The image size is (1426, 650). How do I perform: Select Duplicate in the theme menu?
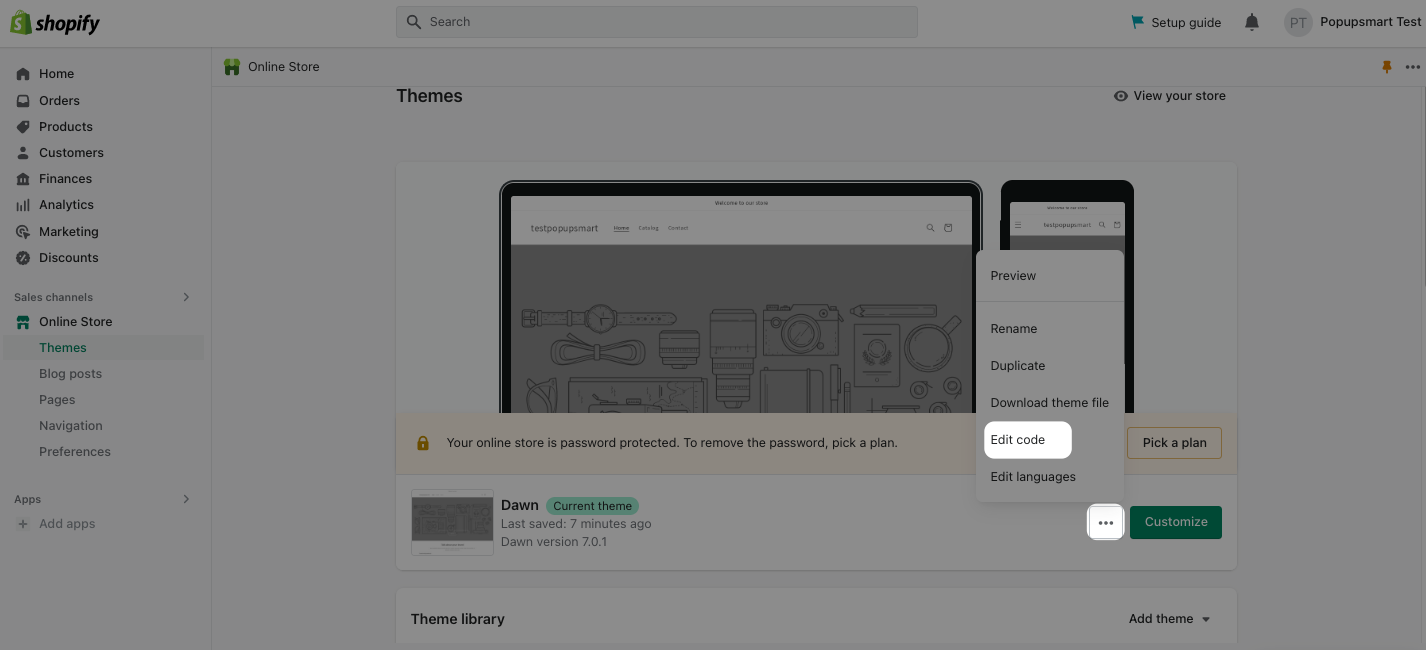point(1017,365)
